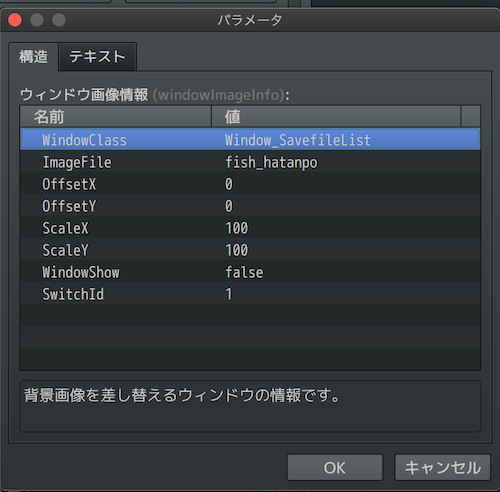
Task: Click the 名前 column header
Action: (116, 116)
